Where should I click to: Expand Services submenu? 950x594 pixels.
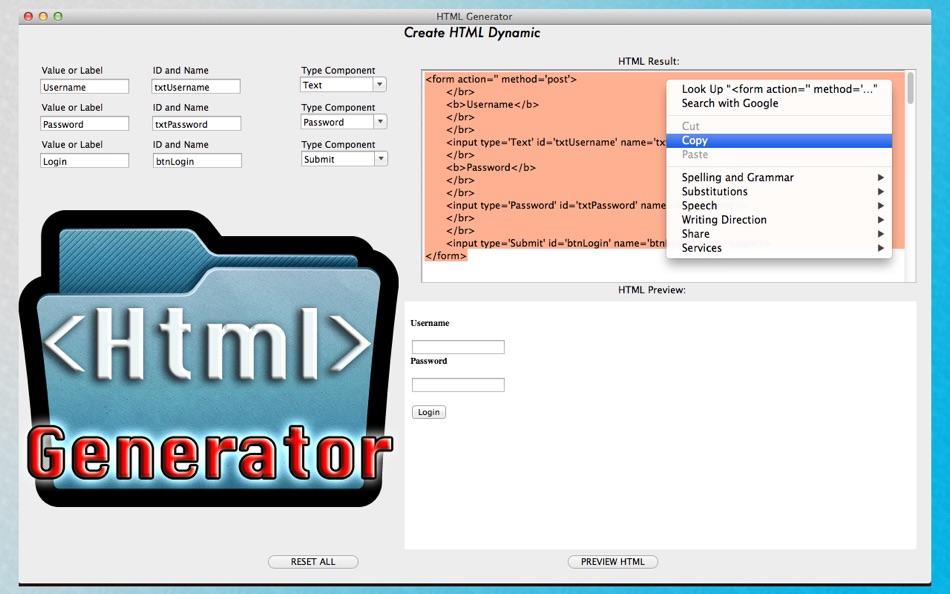click(779, 247)
